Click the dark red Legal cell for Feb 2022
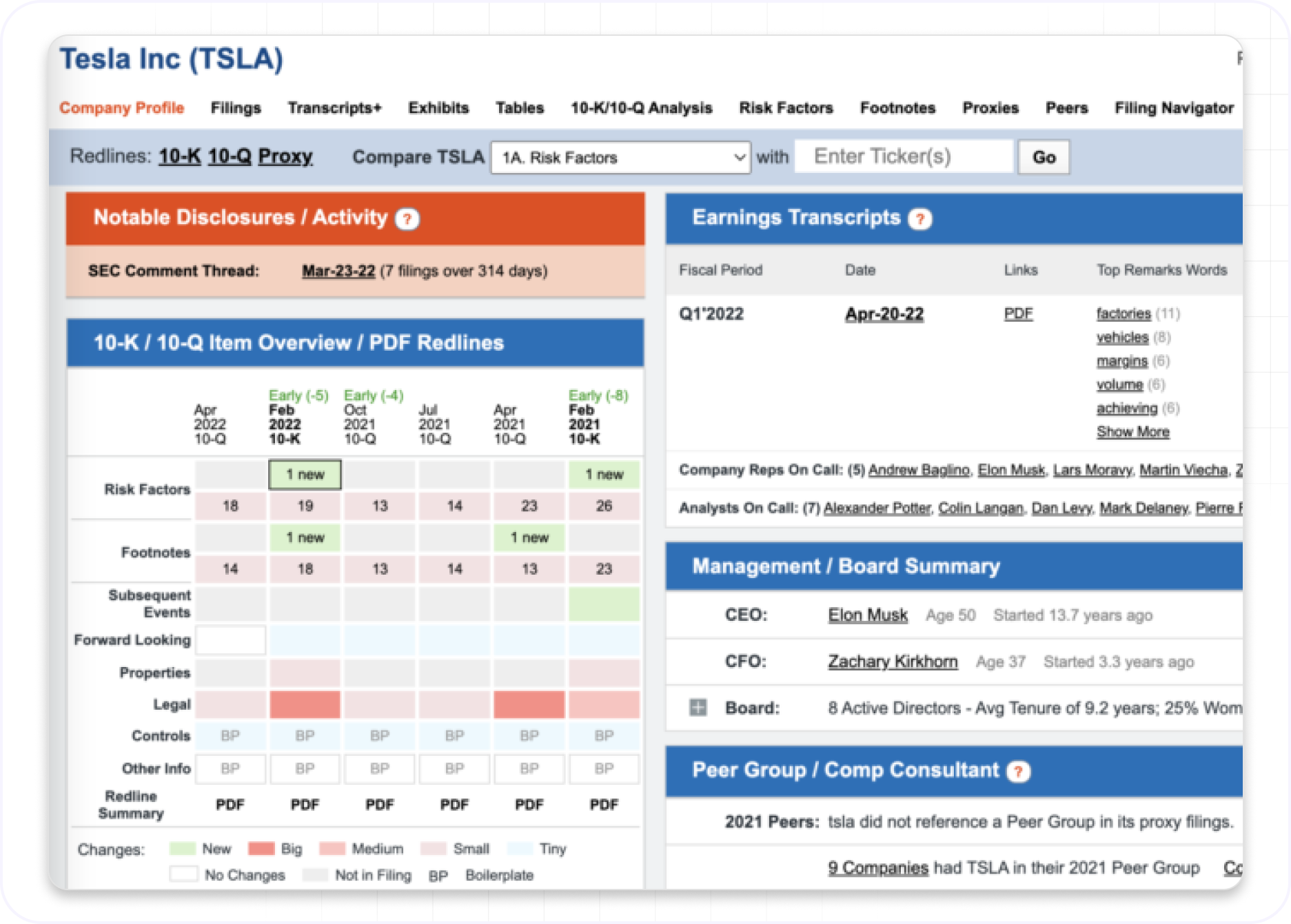The width and height of the screenshot is (1291, 924). [305, 705]
